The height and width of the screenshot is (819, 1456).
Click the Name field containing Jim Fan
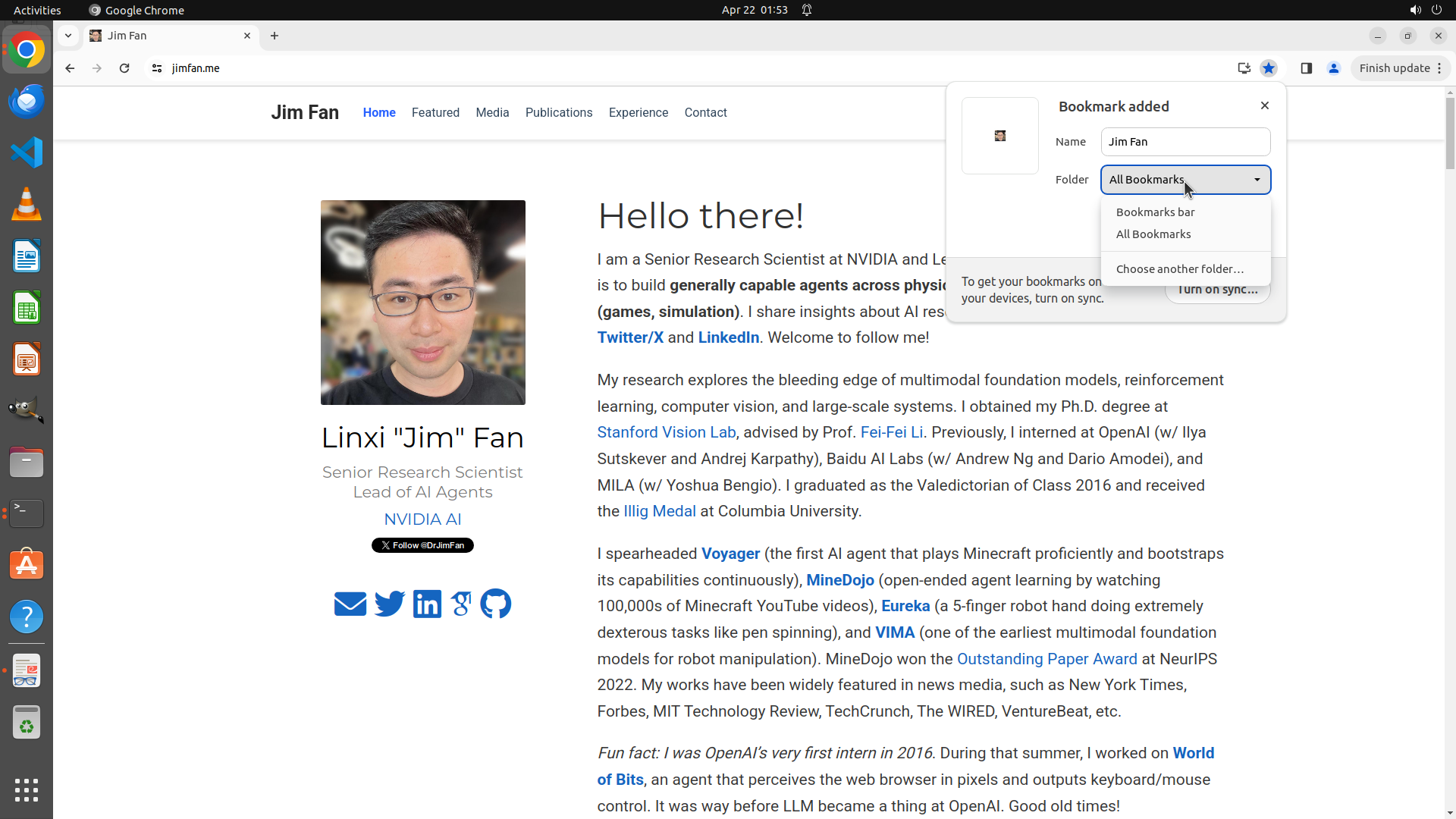coord(1185,142)
